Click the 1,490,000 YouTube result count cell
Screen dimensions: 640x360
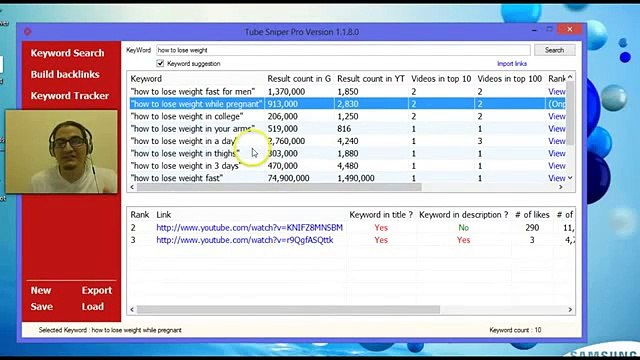pyautogui.click(x=356, y=178)
